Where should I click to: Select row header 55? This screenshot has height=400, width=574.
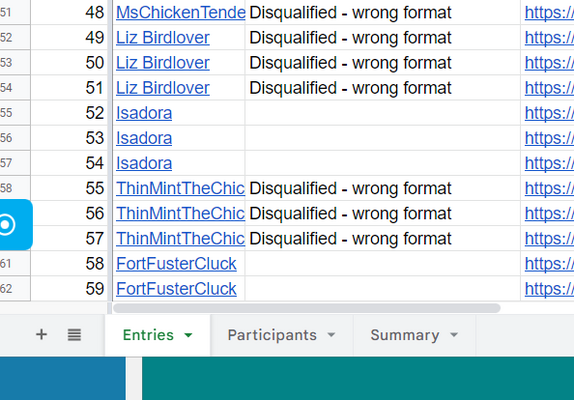click(x=15, y=113)
